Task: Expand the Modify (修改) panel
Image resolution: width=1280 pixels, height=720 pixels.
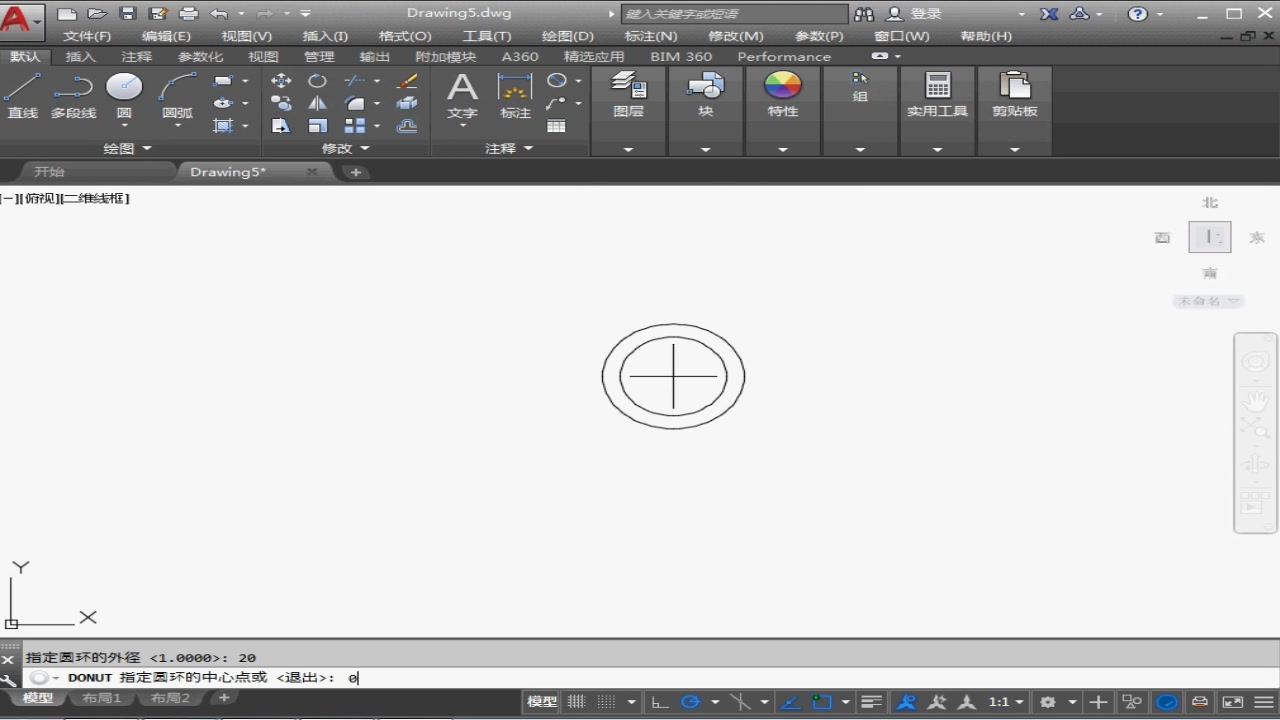Action: click(x=345, y=148)
